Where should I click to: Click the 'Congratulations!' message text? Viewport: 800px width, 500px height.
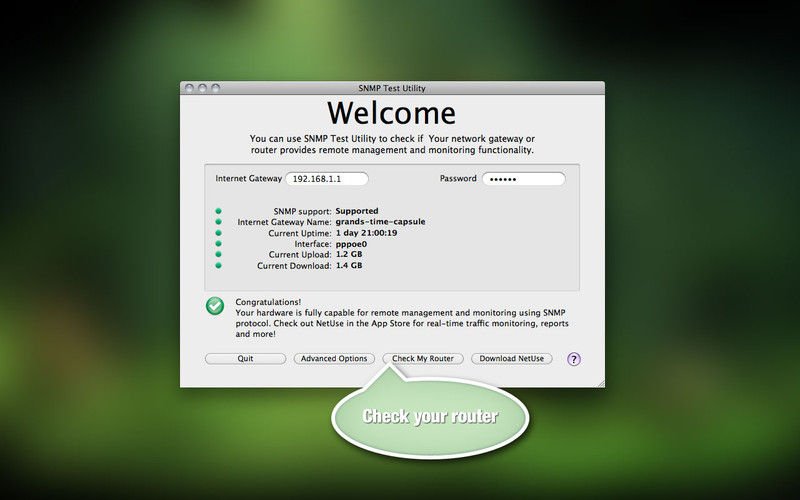268,302
